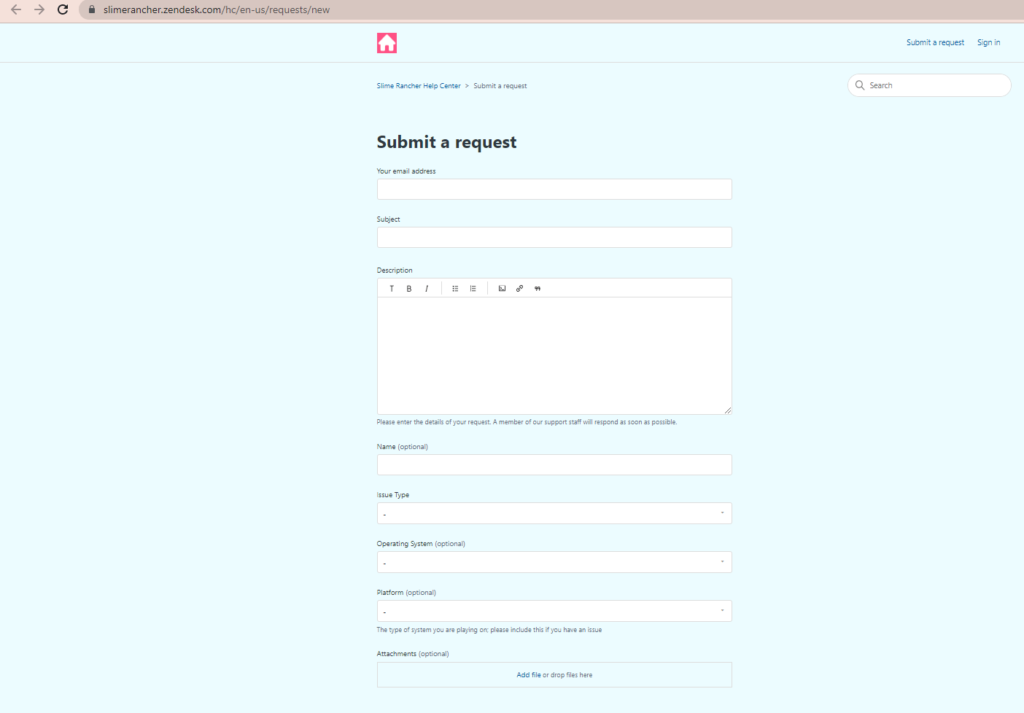
Task: Click the 'Add file' attachment link
Action: tap(528, 675)
